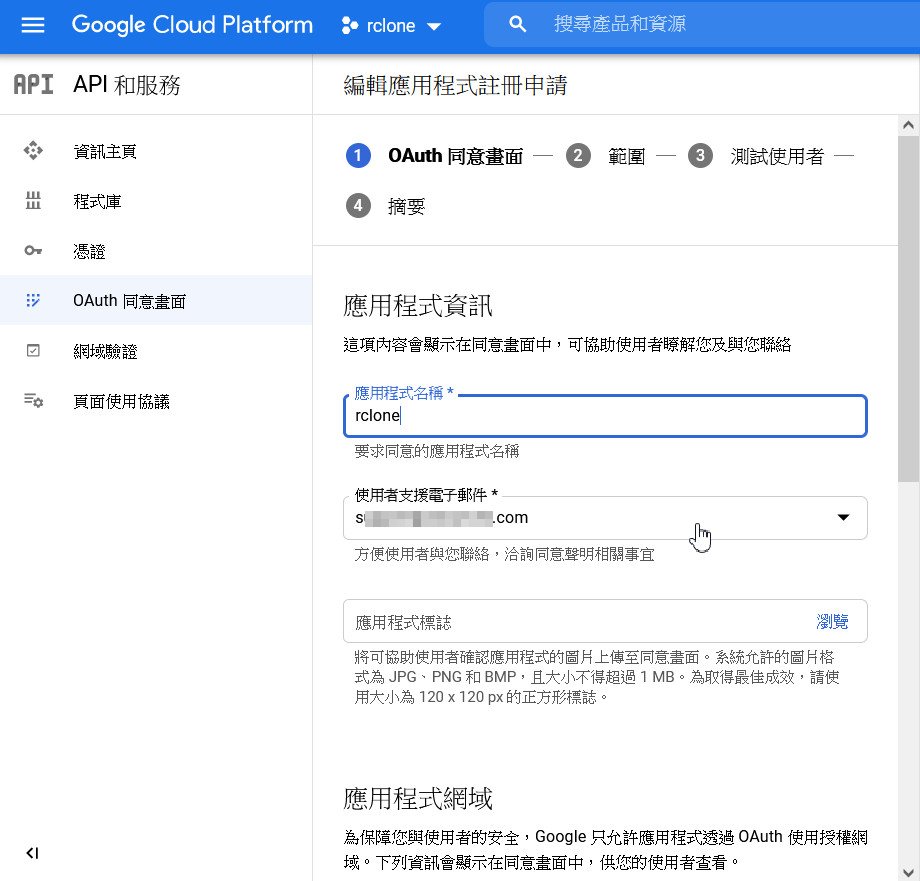Viewport: 920px width, 881px height.
Task: Go to the 測試使用者 step label
Action: tap(777, 156)
